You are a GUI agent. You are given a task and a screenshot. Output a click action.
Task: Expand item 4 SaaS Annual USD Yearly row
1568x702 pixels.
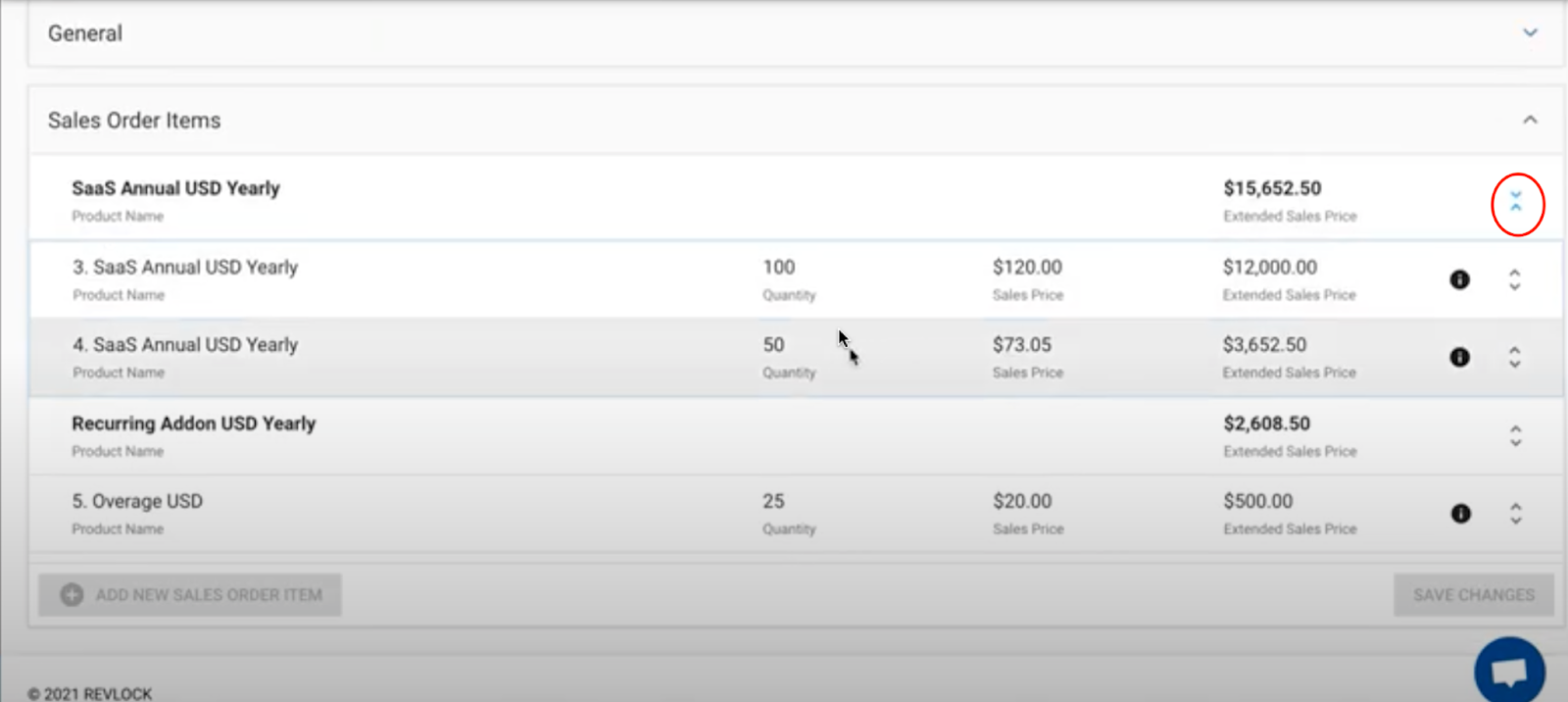1515,357
